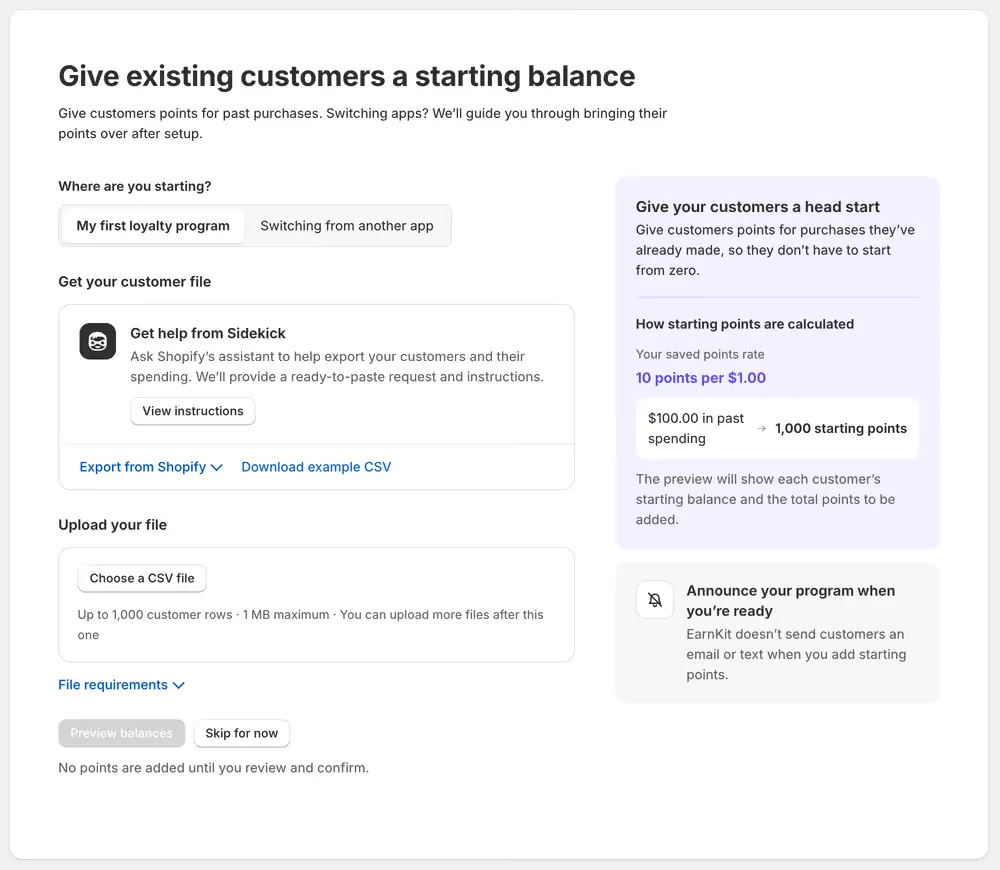This screenshot has width=1000, height=870.
Task: Choose a CSV file to upload
Action: tap(142, 578)
